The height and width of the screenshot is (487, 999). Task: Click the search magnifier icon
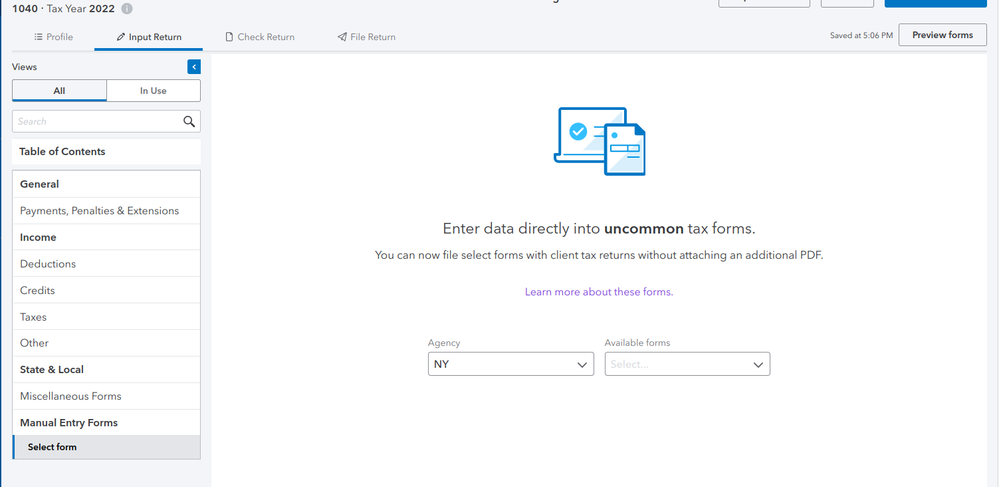coord(189,122)
